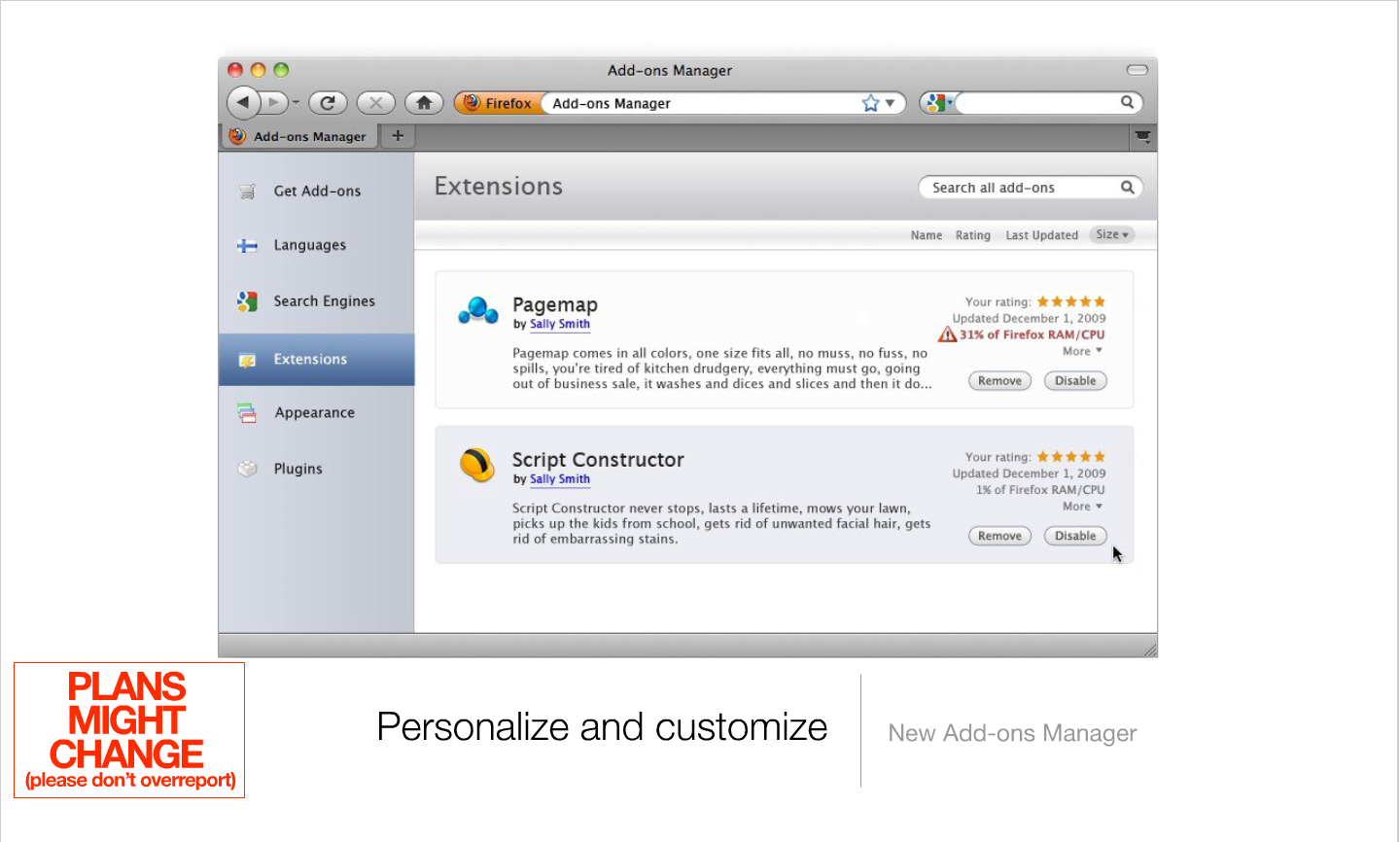Click the Search all add-ons field
This screenshot has width=1400, height=842.
pos(1019,188)
